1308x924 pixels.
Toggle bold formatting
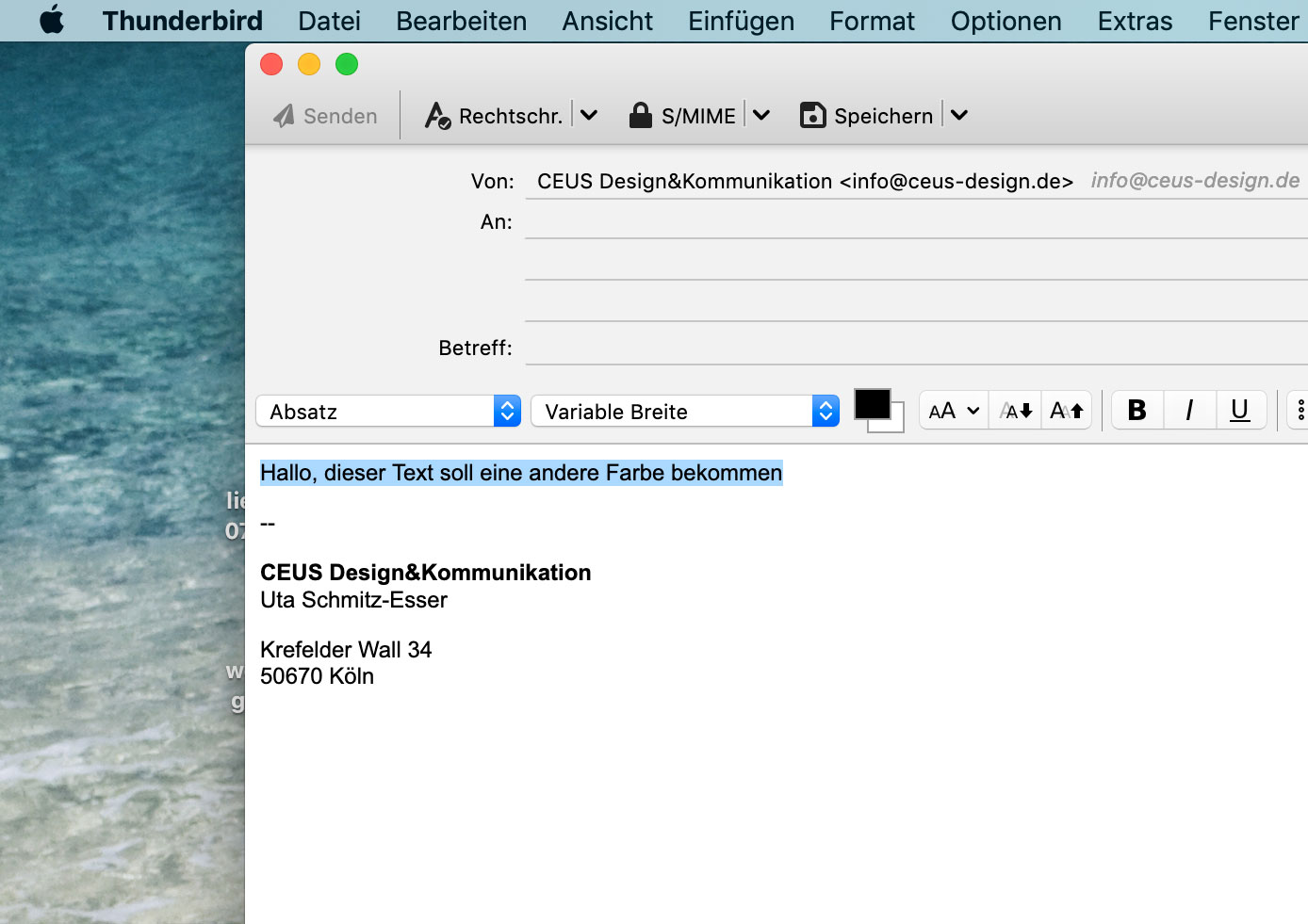pos(1137,410)
